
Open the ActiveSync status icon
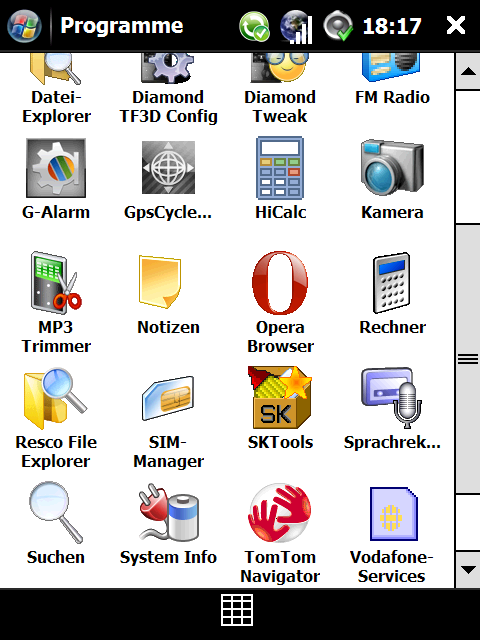tap(254, 26)
